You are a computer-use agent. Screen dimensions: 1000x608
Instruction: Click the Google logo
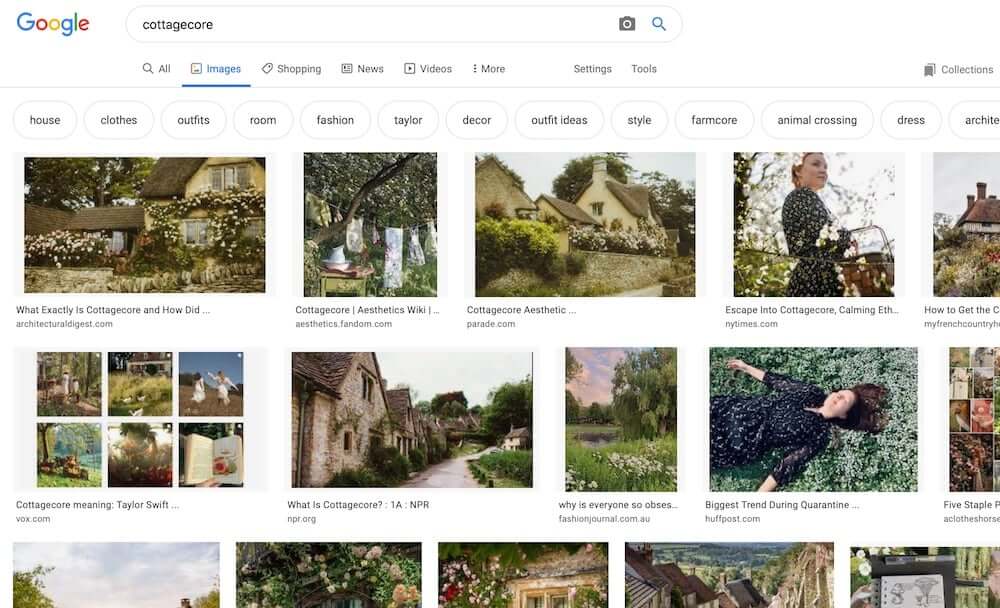(x=52, y=23)
